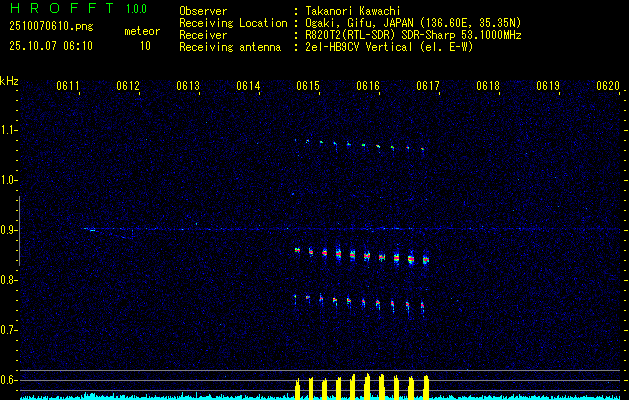Click the meteor count label
Screen dimensions: 629x400
tap(142, 31)
